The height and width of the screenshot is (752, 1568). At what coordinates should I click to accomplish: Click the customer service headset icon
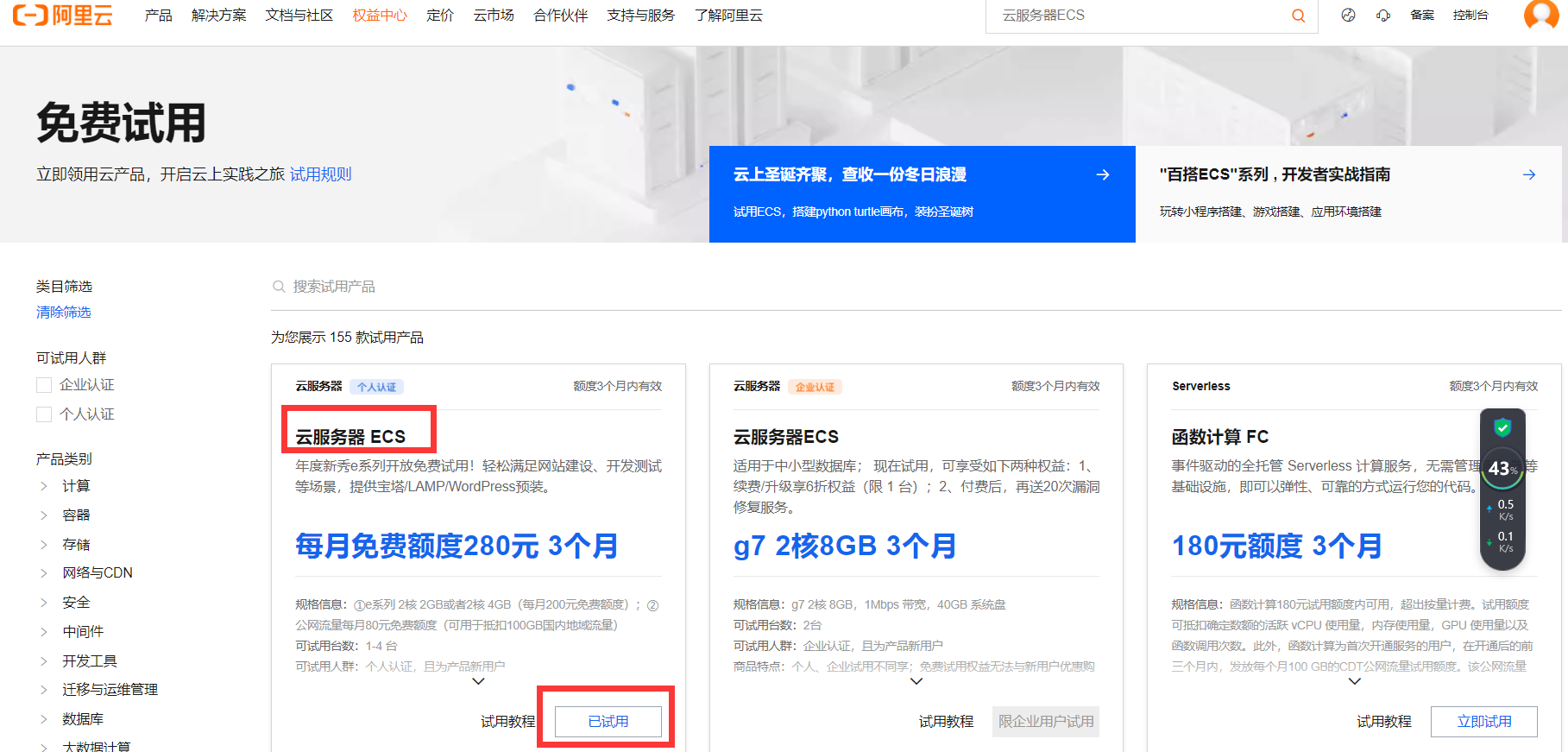[1383, 16]
